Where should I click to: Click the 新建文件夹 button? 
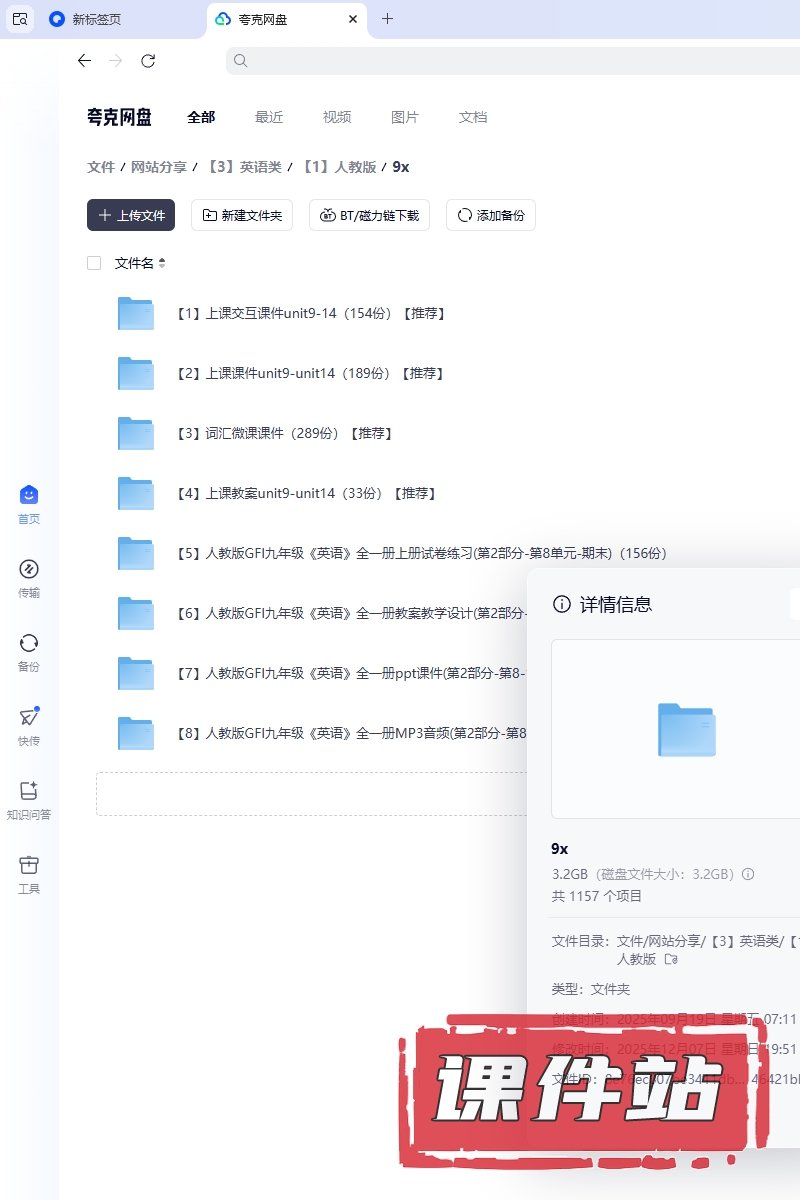tap(242, 215)
